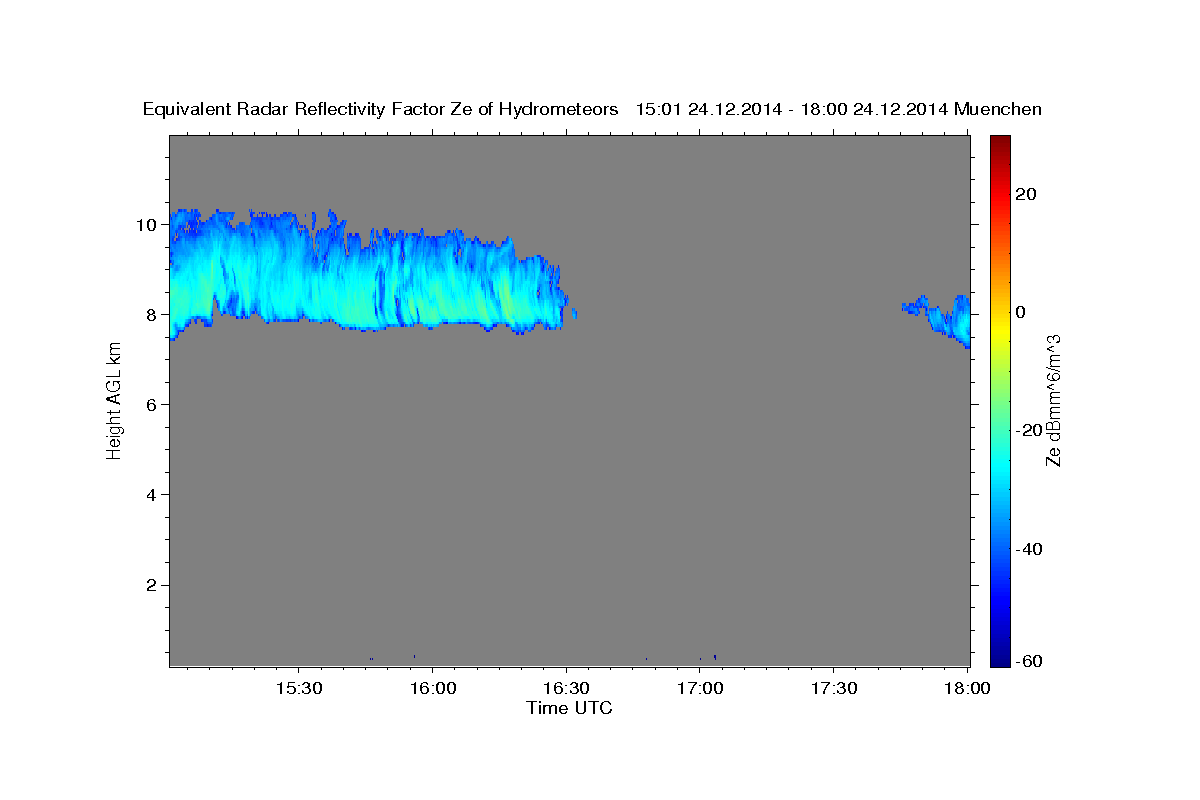Click the height tick label 2

(x=152, y=585)
